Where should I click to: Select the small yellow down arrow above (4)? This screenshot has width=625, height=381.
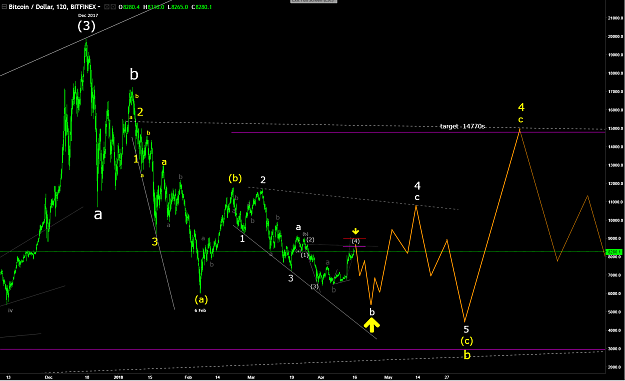tap(356, 231)
